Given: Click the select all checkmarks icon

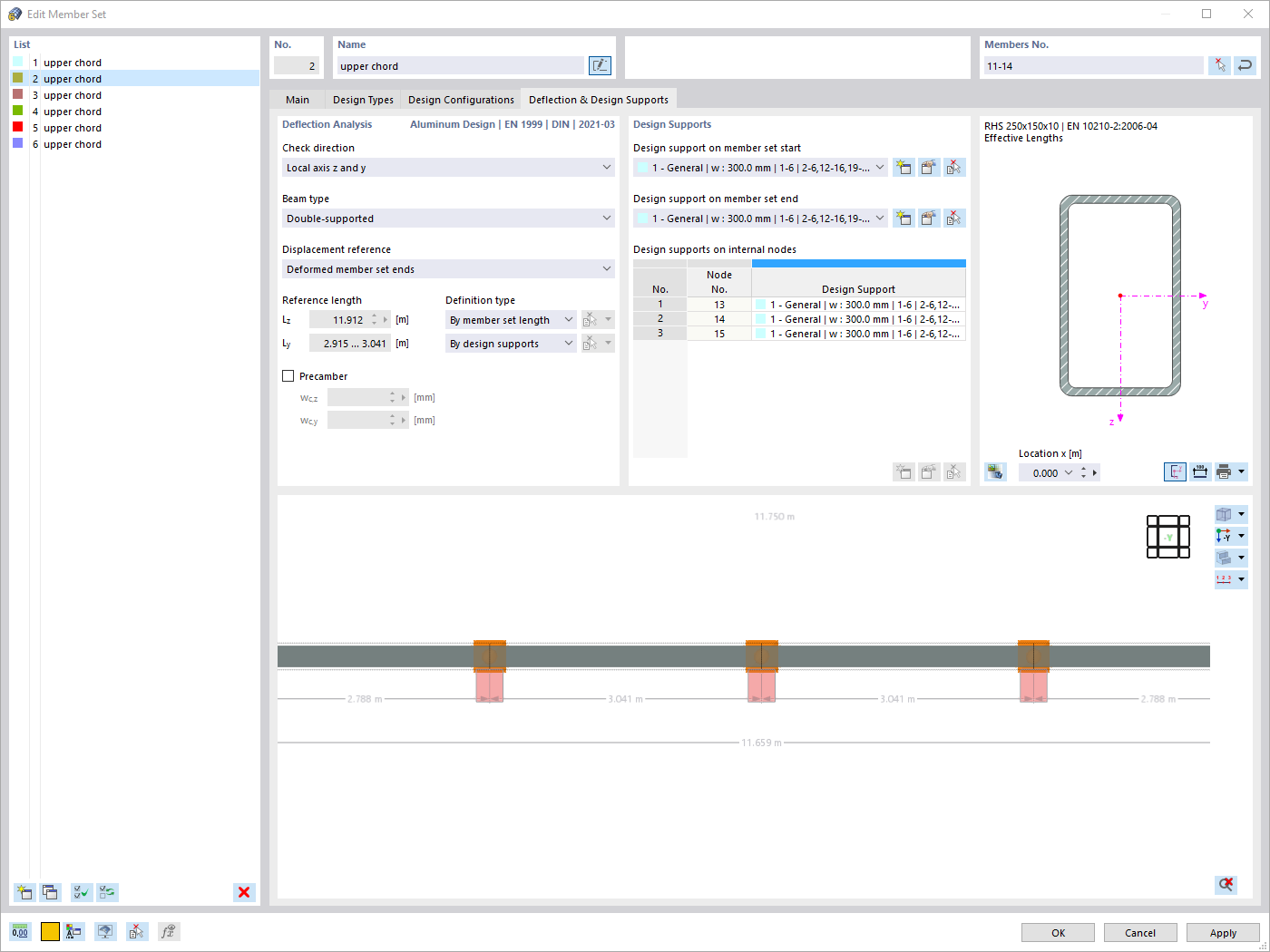Looking at the screenshot, I should pyautogui.click(x=82, y=892).
